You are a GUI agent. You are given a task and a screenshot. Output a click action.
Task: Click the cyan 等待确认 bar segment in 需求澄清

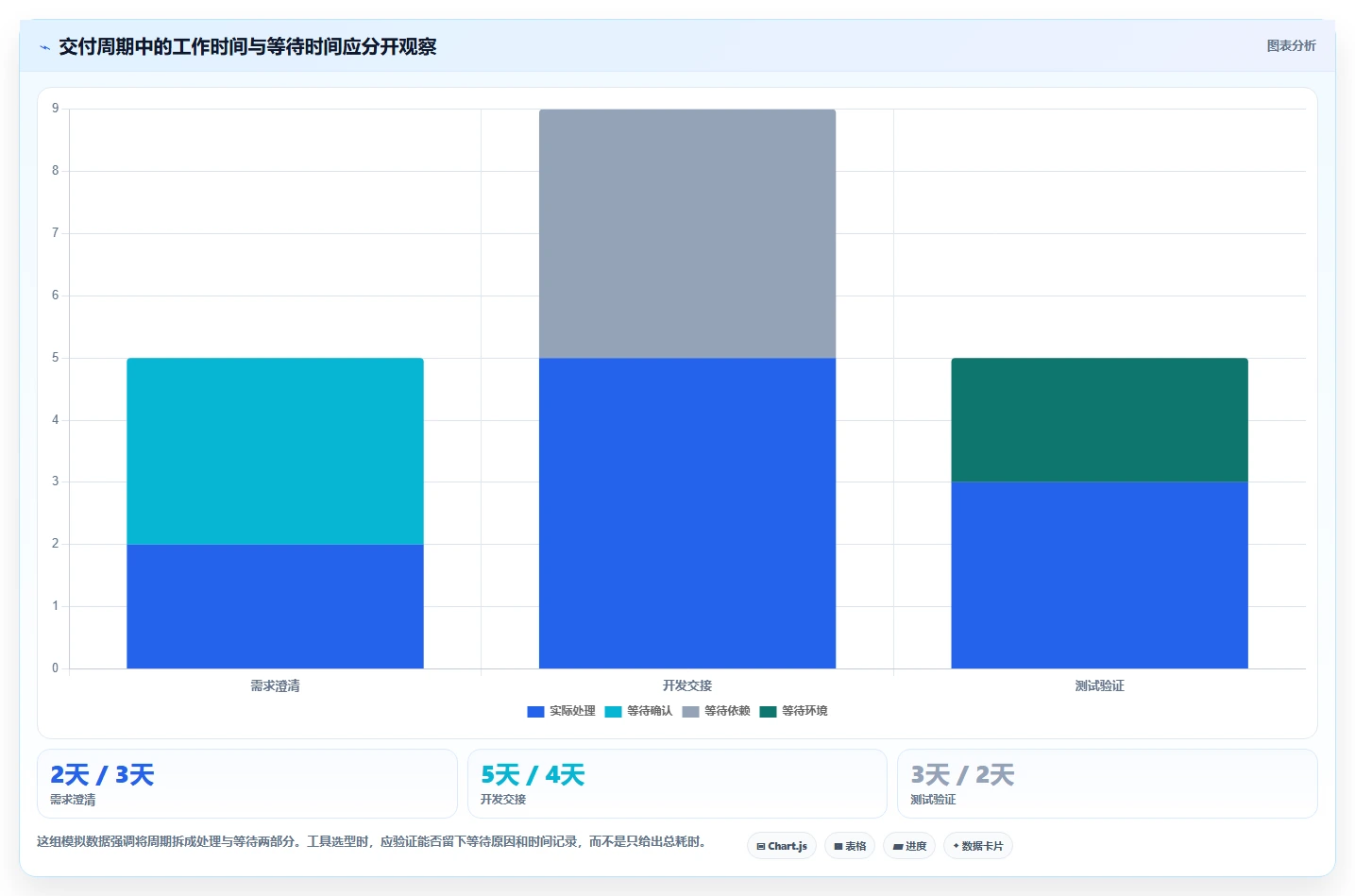coord(275,451)
